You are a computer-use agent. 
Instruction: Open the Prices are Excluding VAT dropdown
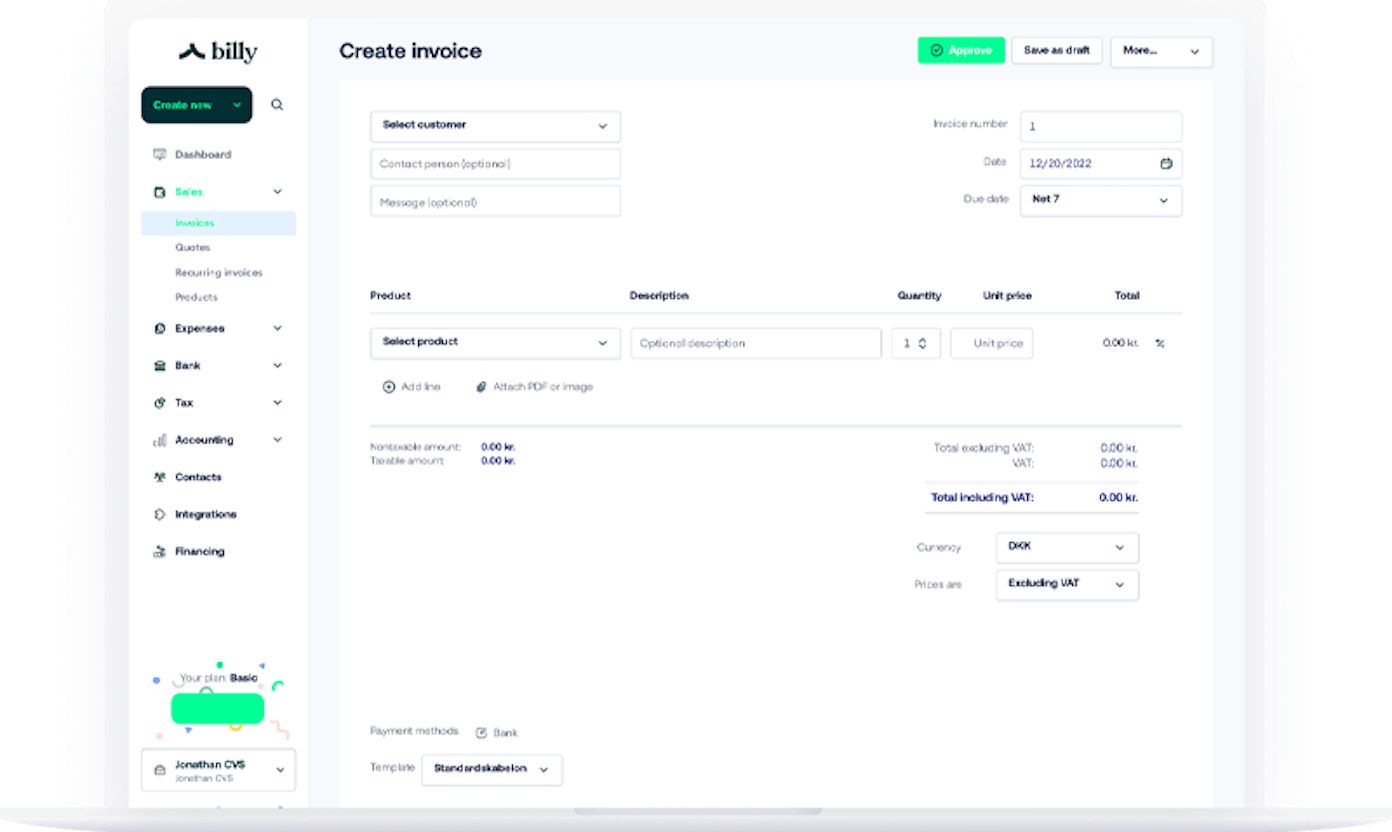click(1067, 585)
